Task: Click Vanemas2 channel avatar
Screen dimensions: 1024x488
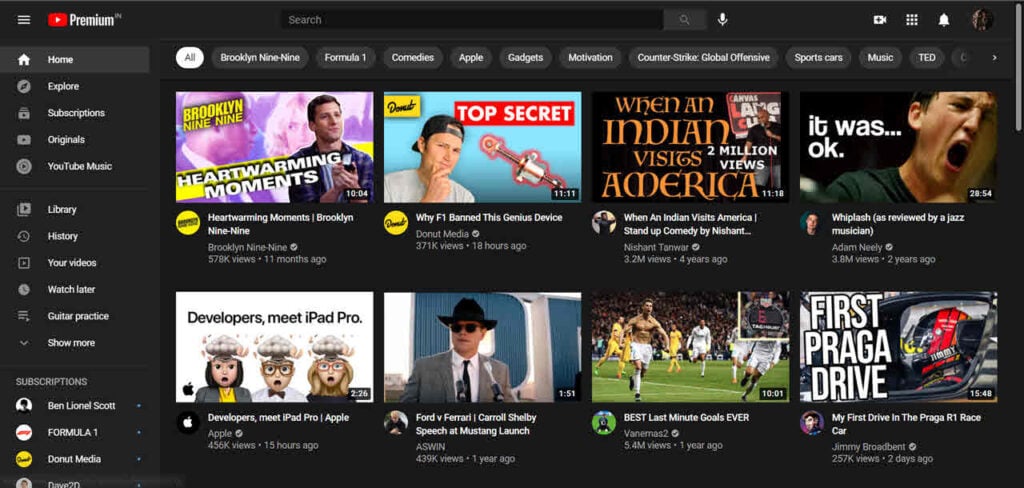Action: pos(604,423)
